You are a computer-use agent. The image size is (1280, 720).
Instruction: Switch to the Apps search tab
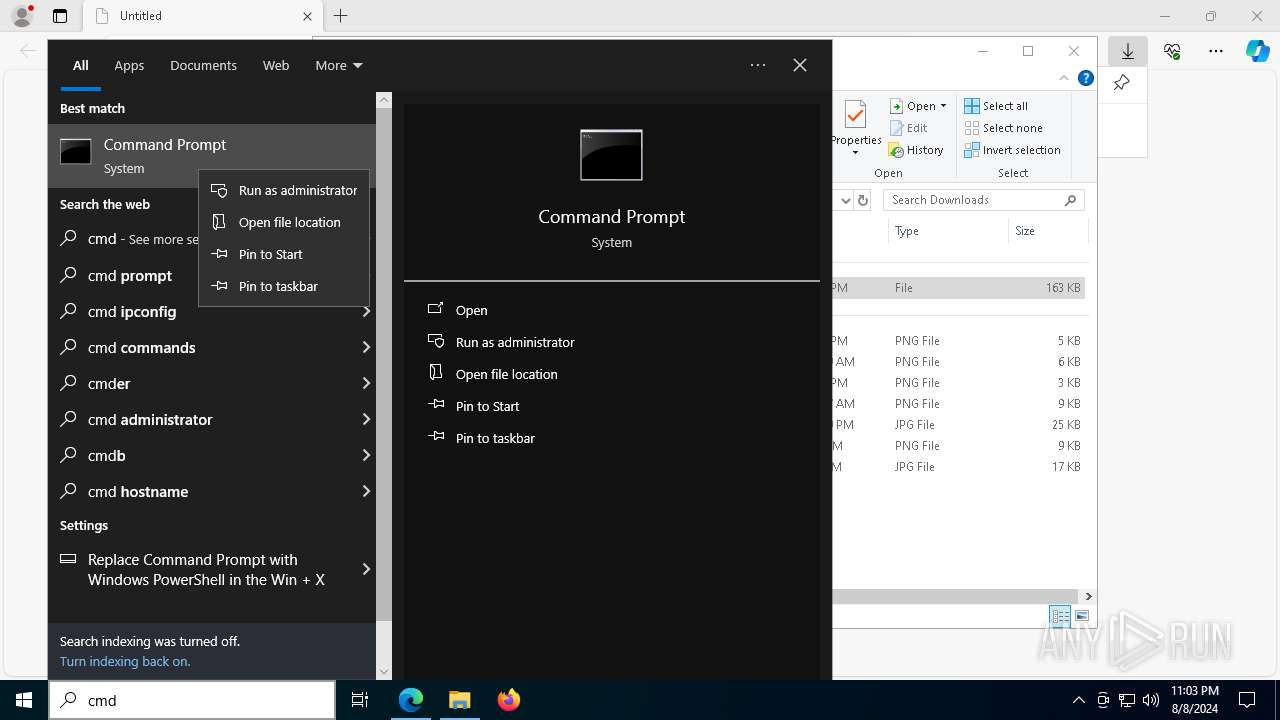point(129,65)
